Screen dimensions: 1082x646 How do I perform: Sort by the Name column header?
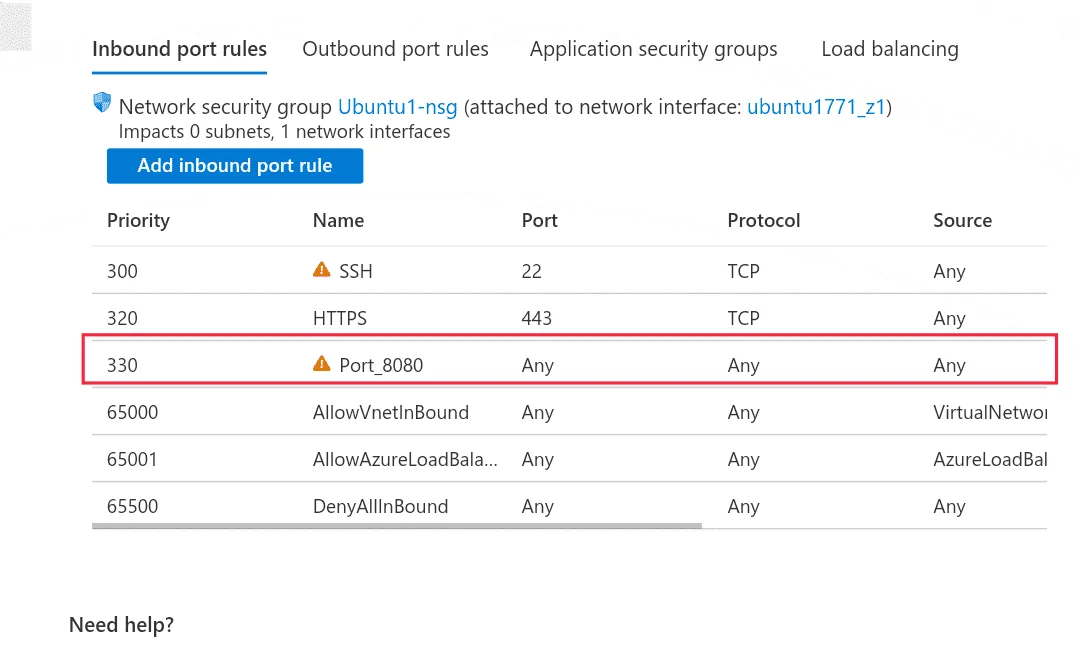[x=338, y=220]
